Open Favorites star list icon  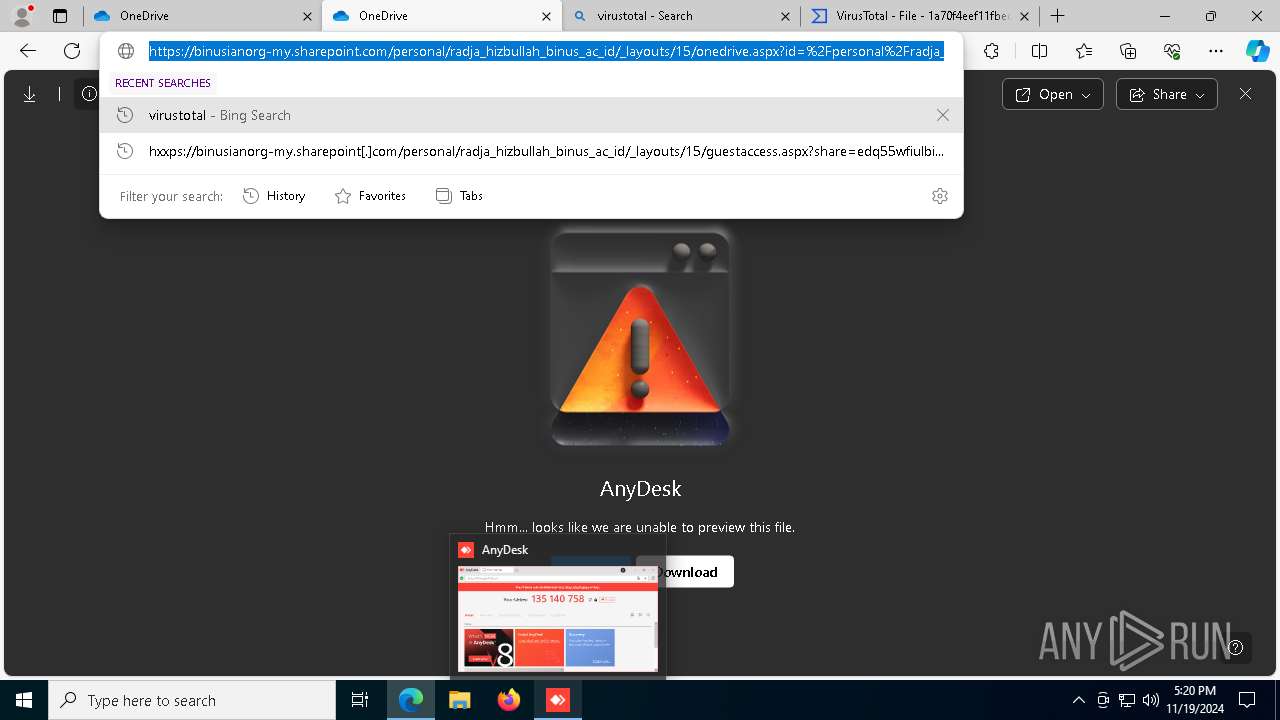(x=1084, y=51)
